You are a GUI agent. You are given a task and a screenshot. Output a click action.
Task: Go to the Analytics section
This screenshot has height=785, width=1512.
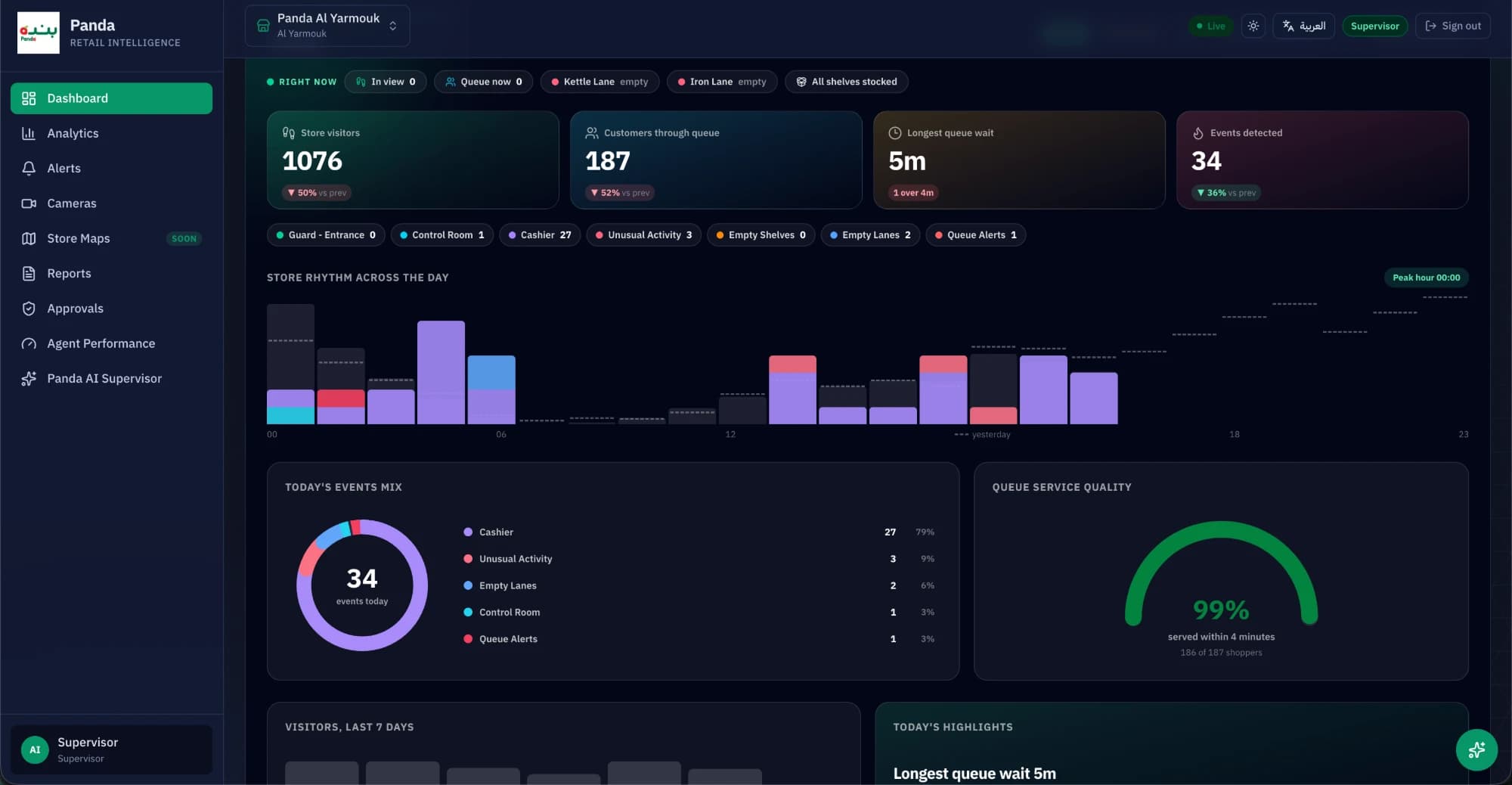(111, 133)
